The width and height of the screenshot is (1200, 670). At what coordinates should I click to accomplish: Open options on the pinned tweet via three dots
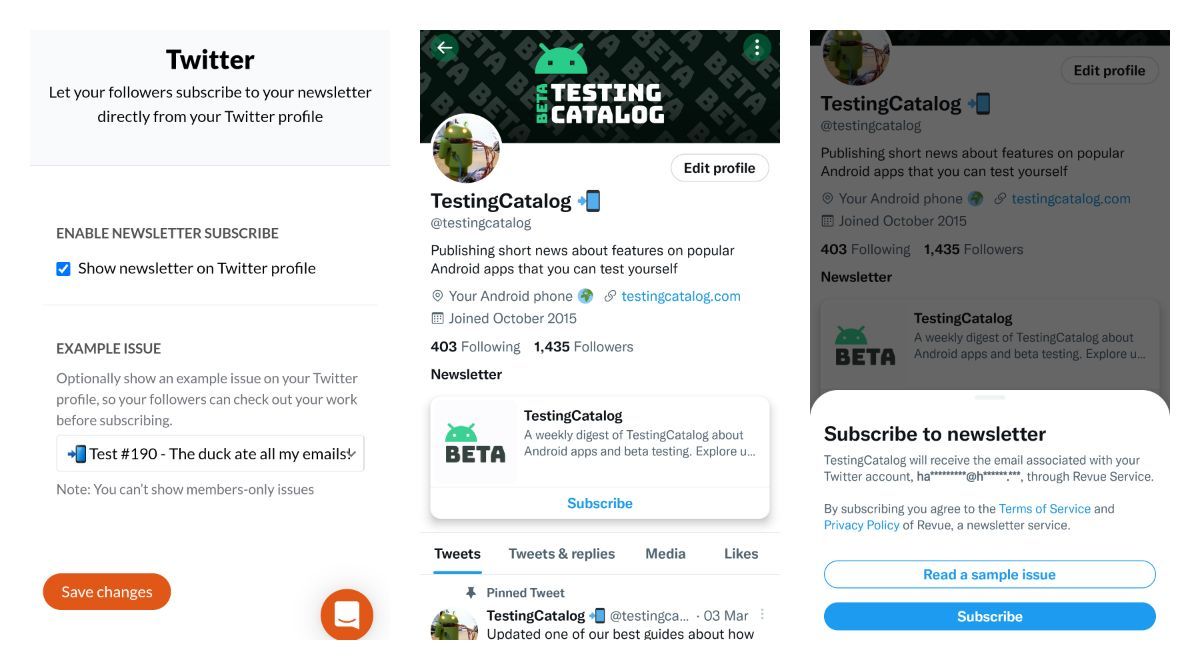[762, 615]
